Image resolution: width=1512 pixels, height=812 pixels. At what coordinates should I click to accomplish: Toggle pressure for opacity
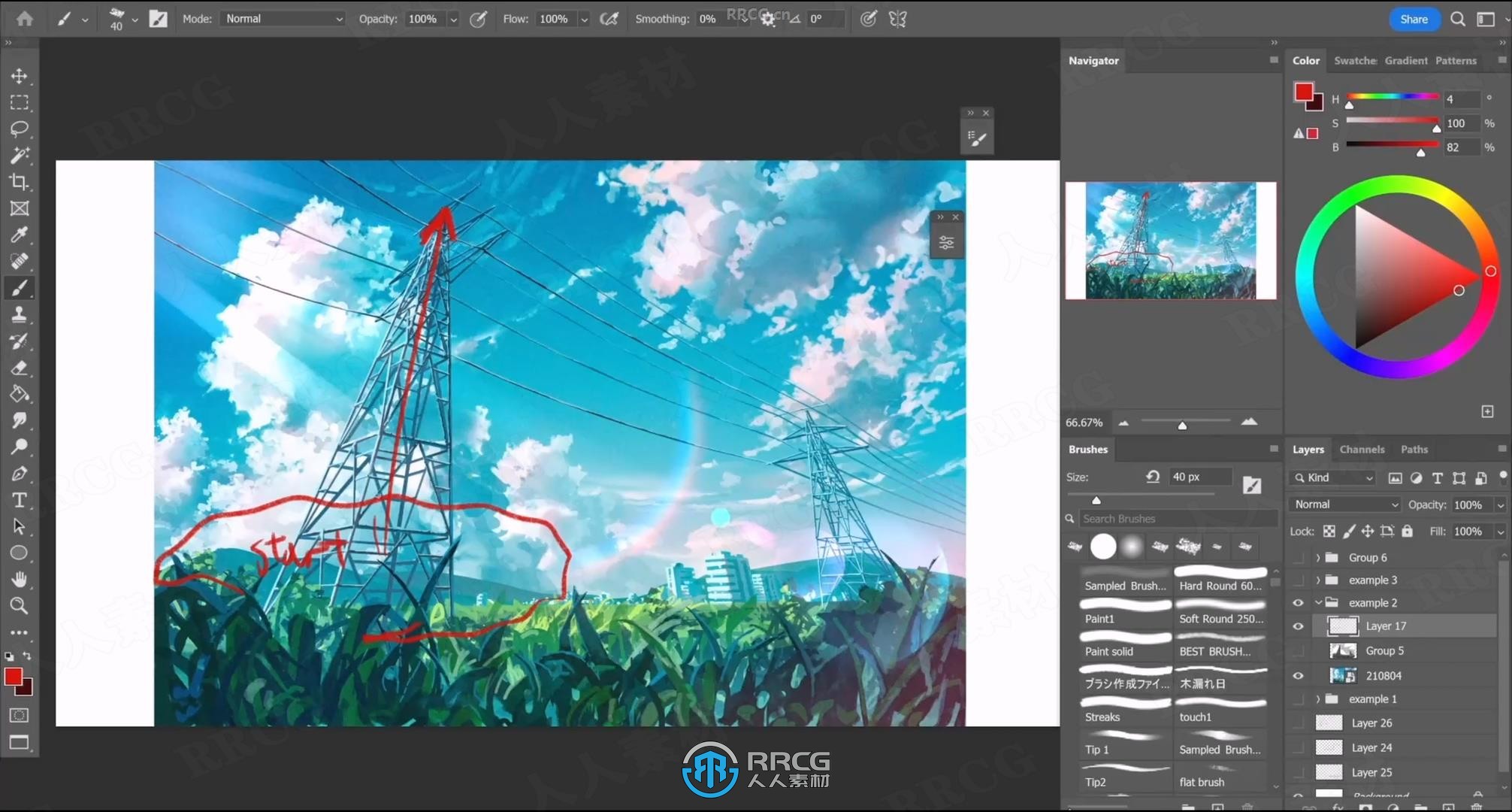[x=478, y=19]
